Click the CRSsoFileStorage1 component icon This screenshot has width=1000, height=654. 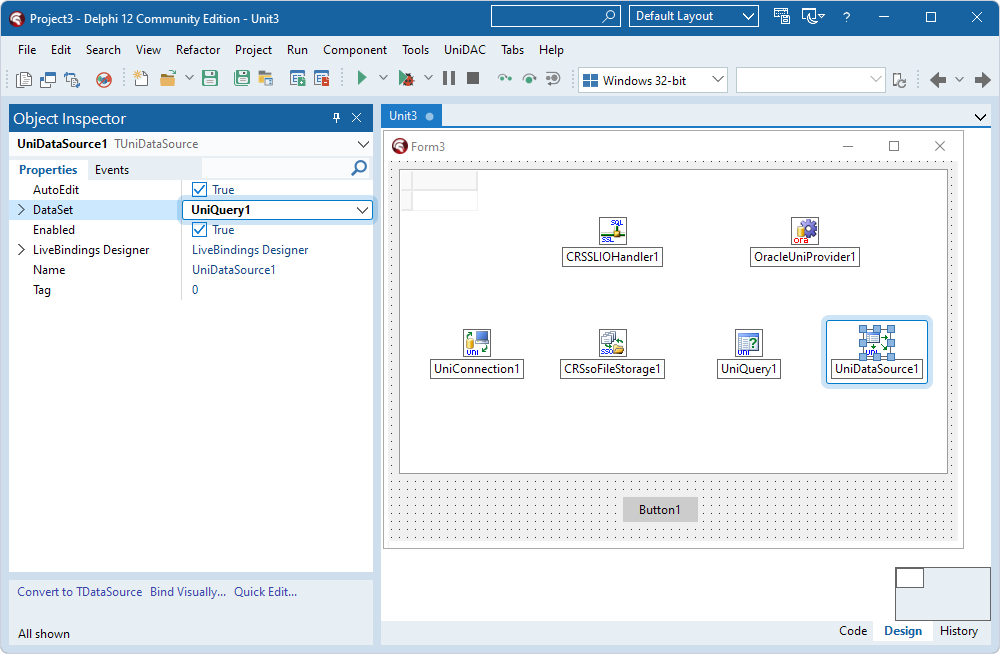pyautogui.click(x=613, y=343)
